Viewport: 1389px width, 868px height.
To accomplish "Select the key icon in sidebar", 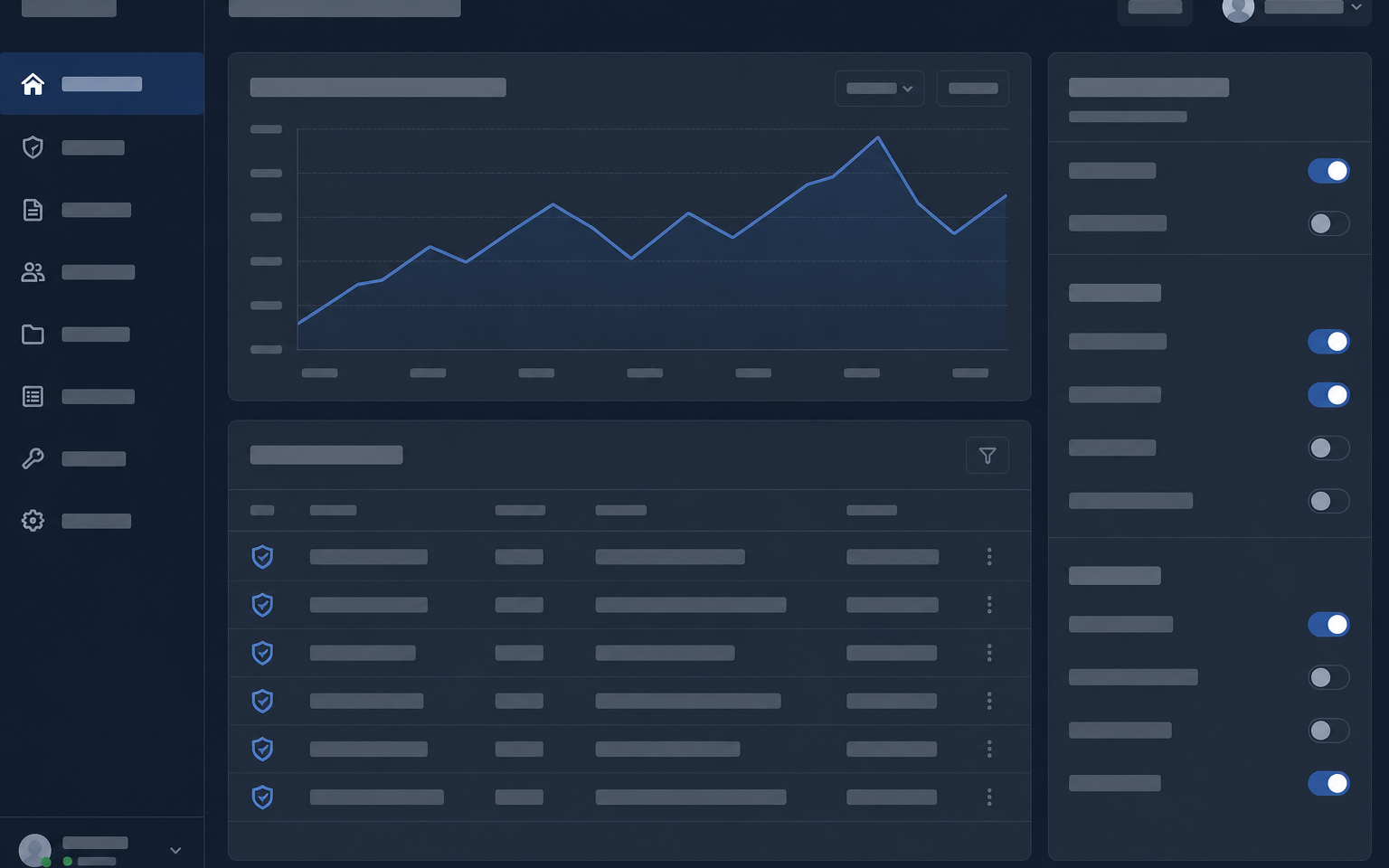I will click(x=33, y=458).
